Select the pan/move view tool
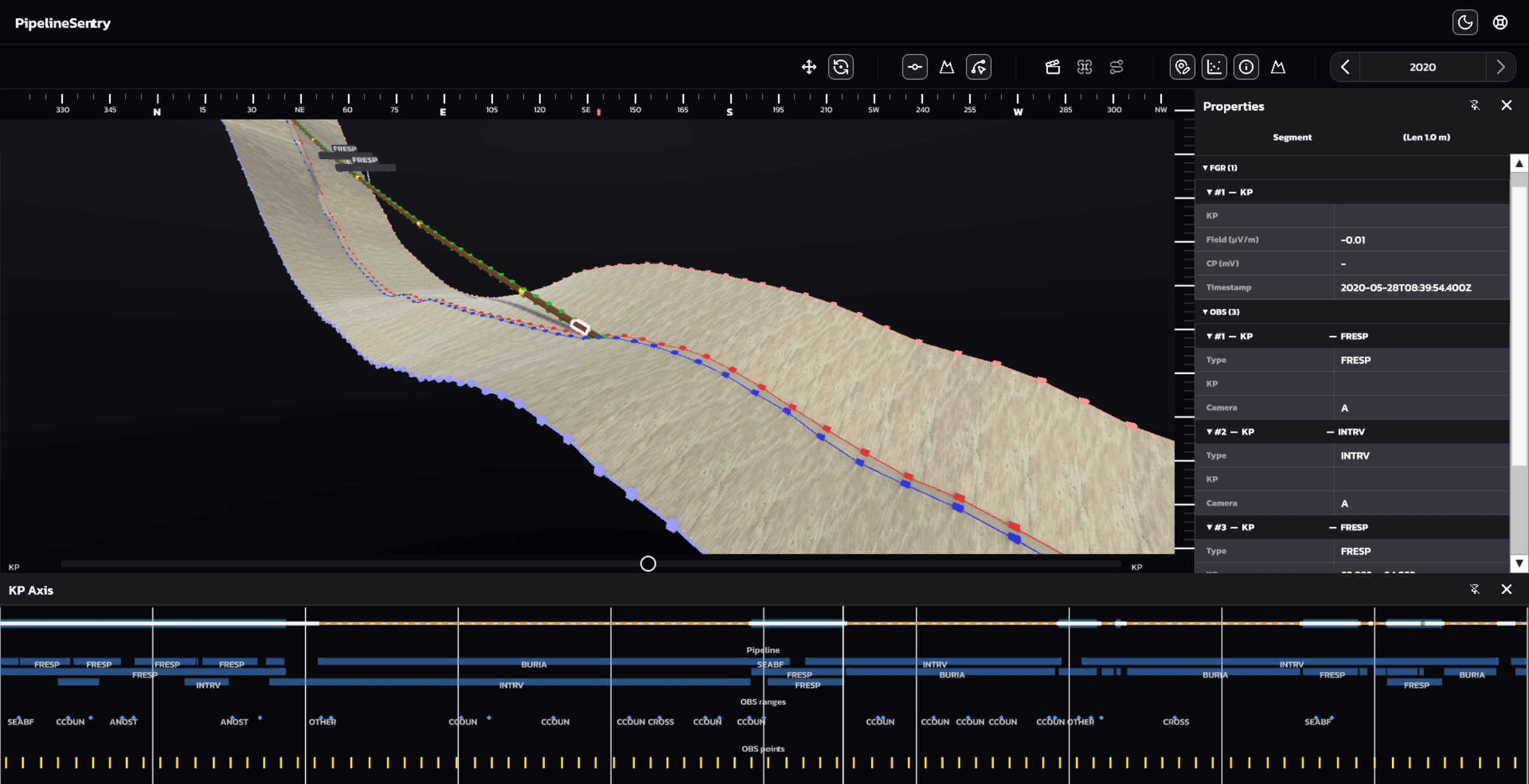The height and width of the screenshot is (784, 1529). click(809, 67)
